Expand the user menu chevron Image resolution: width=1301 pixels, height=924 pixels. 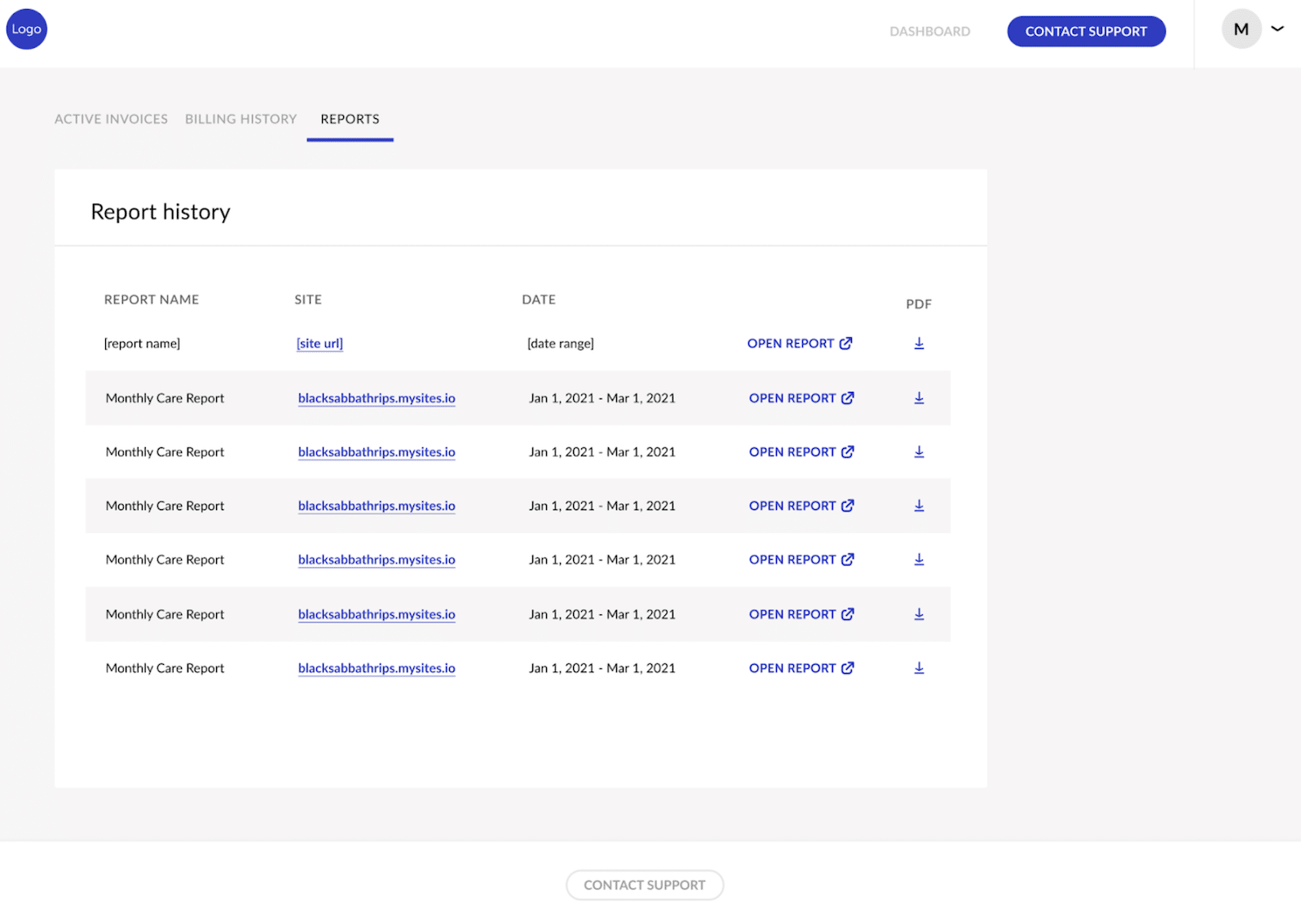(1277, 29)
